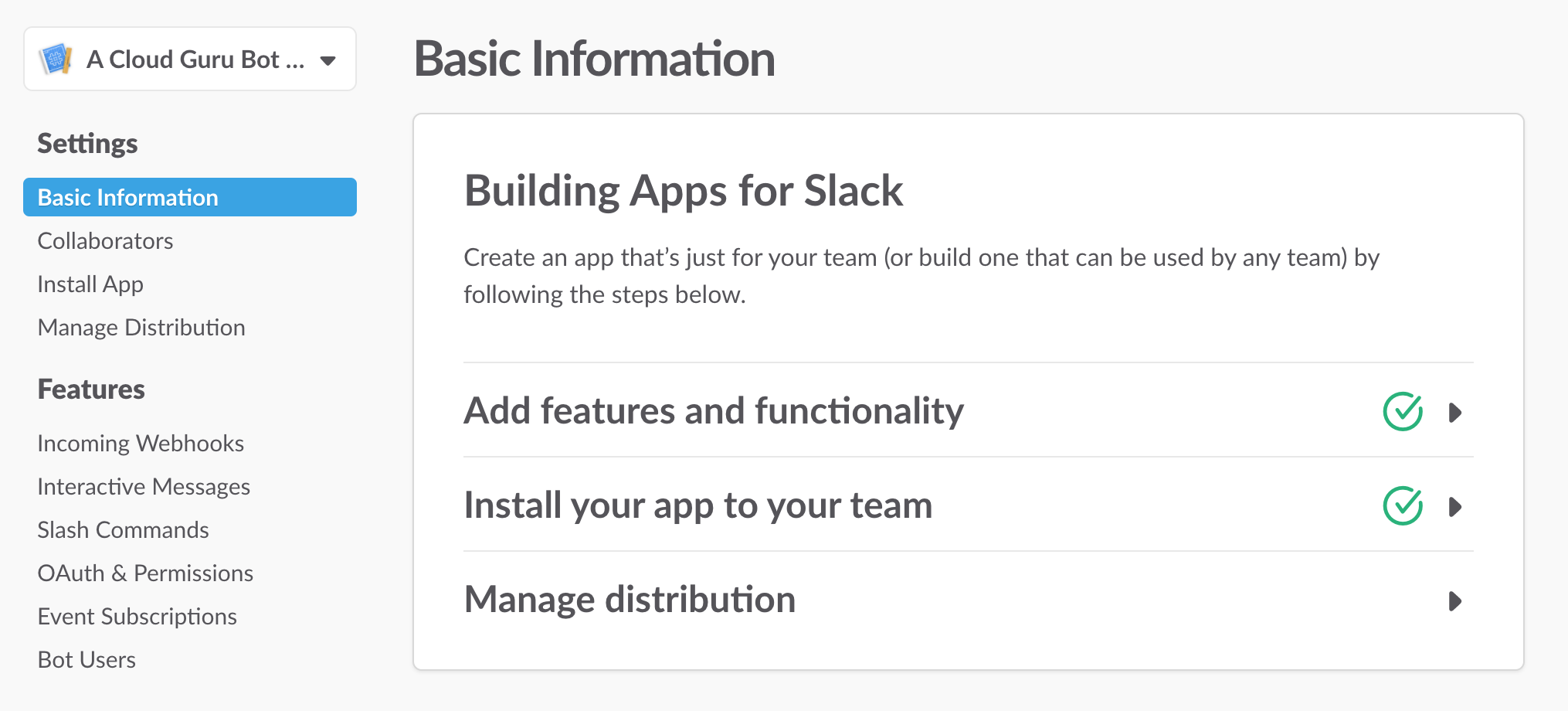Image resolution: width=1568 pixels, height=711 pixels.
Task: Go to Slash Commands page
Action: coord(124,530)
